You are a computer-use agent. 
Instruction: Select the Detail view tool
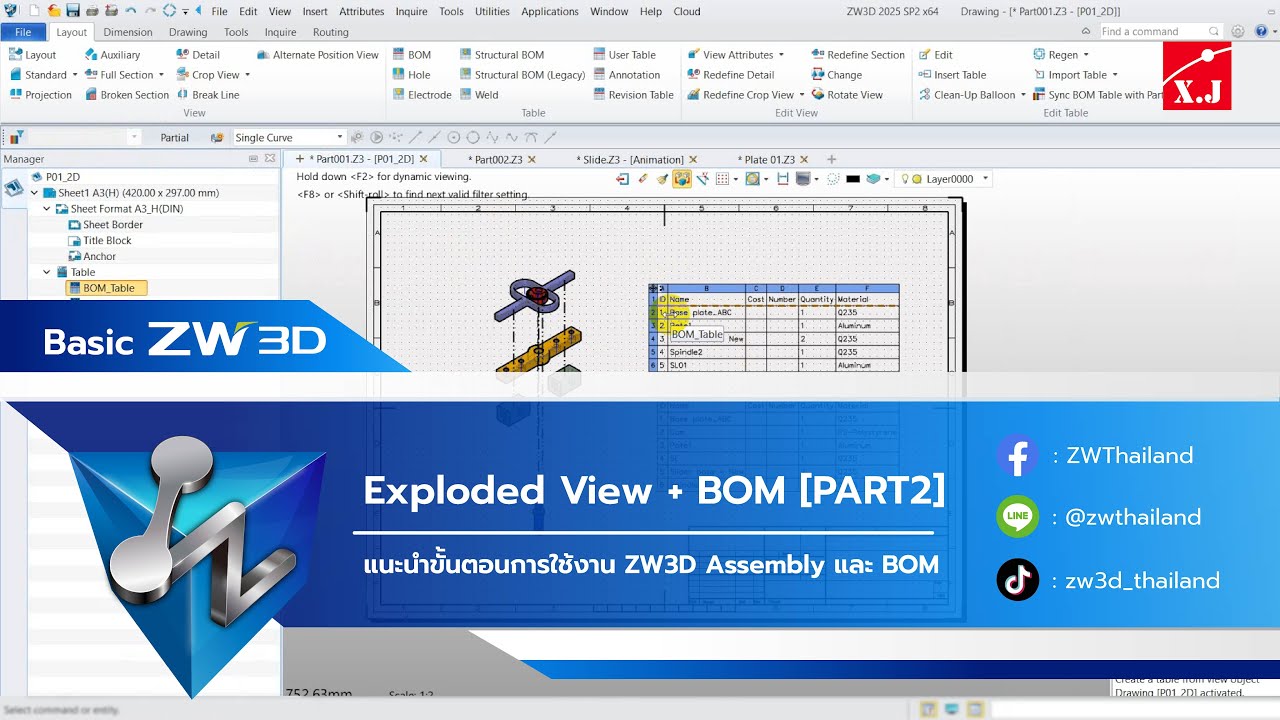[198, 55]
